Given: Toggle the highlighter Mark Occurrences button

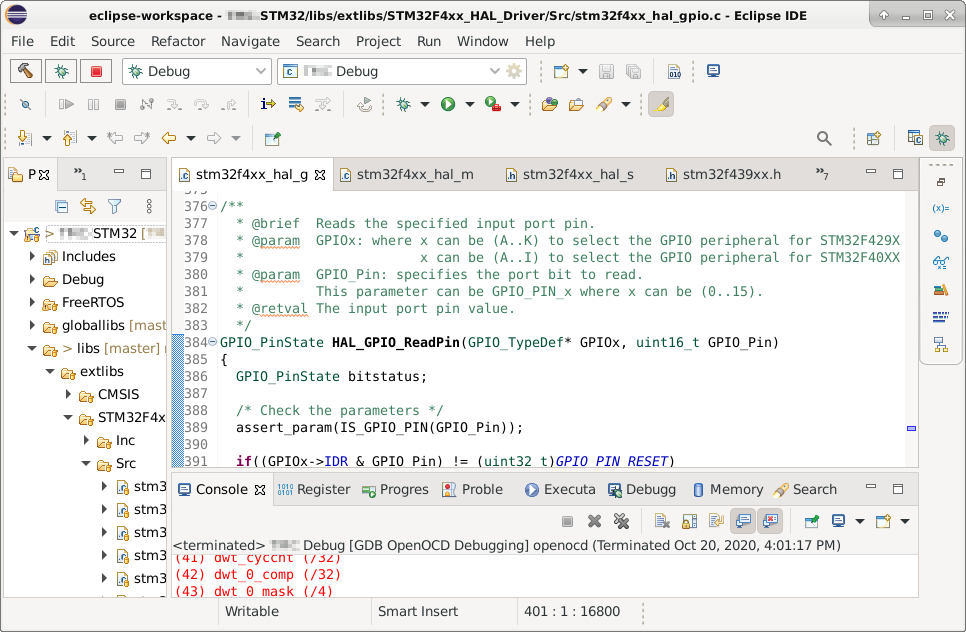Looking at the screenshot, I should pos(660,104).
